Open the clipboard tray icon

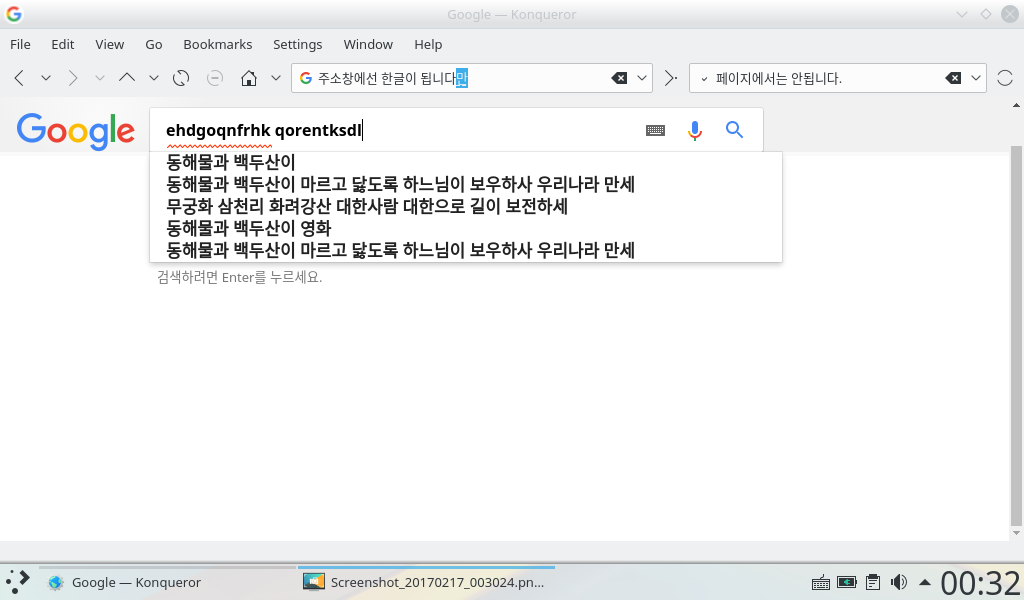click(x=872, y=582)
